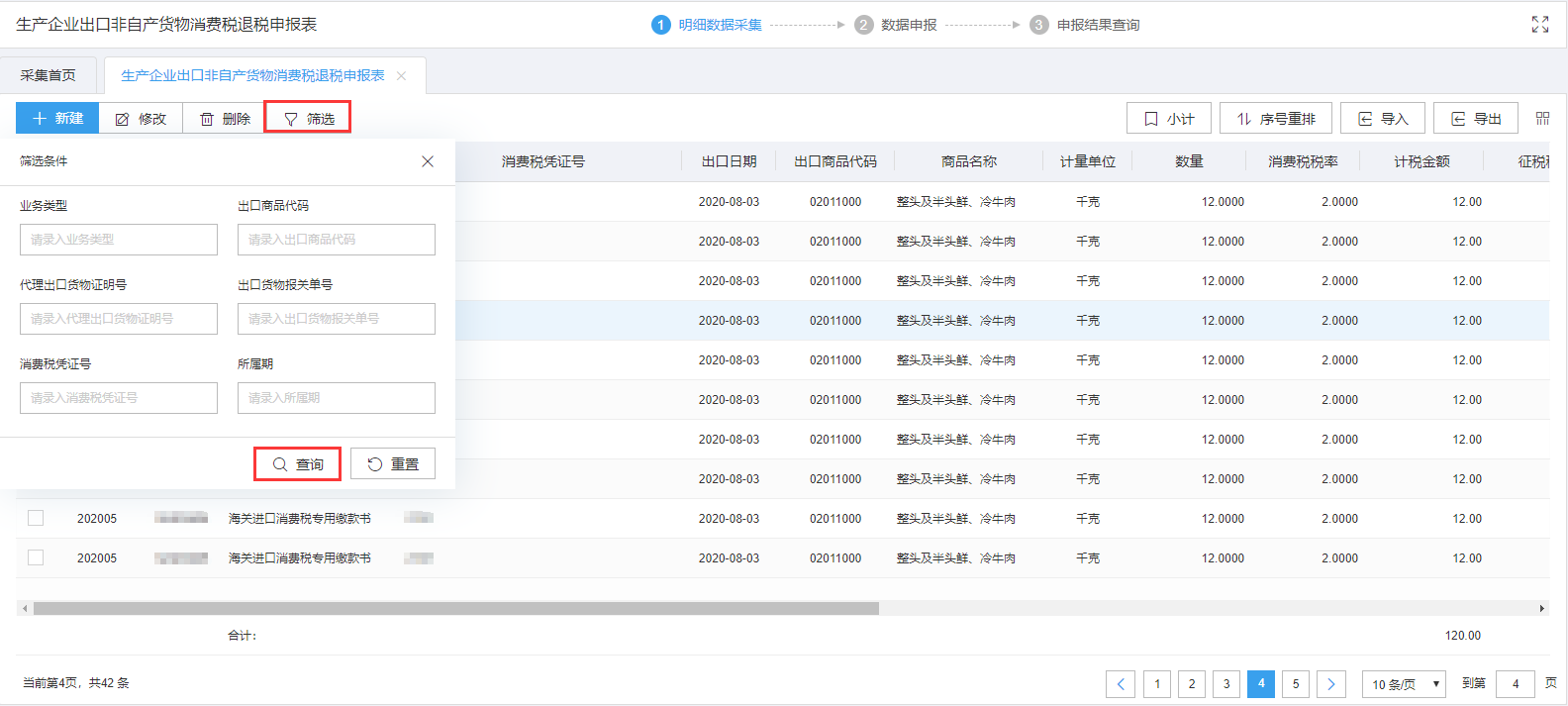This screenshot has width=1568, height=706.
Task: Click the fullscreen expand icon
Action: (x=1539, y=25)
